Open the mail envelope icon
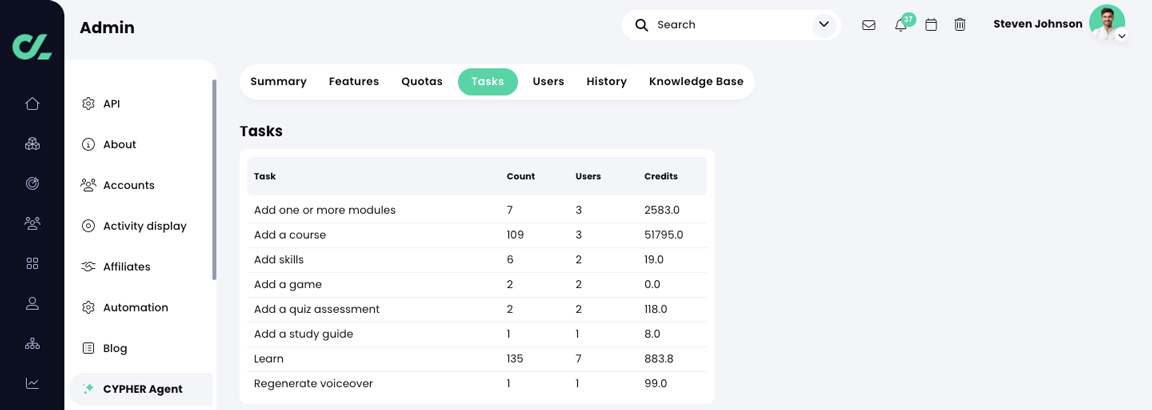1152x410 pixels. [868, 25]
